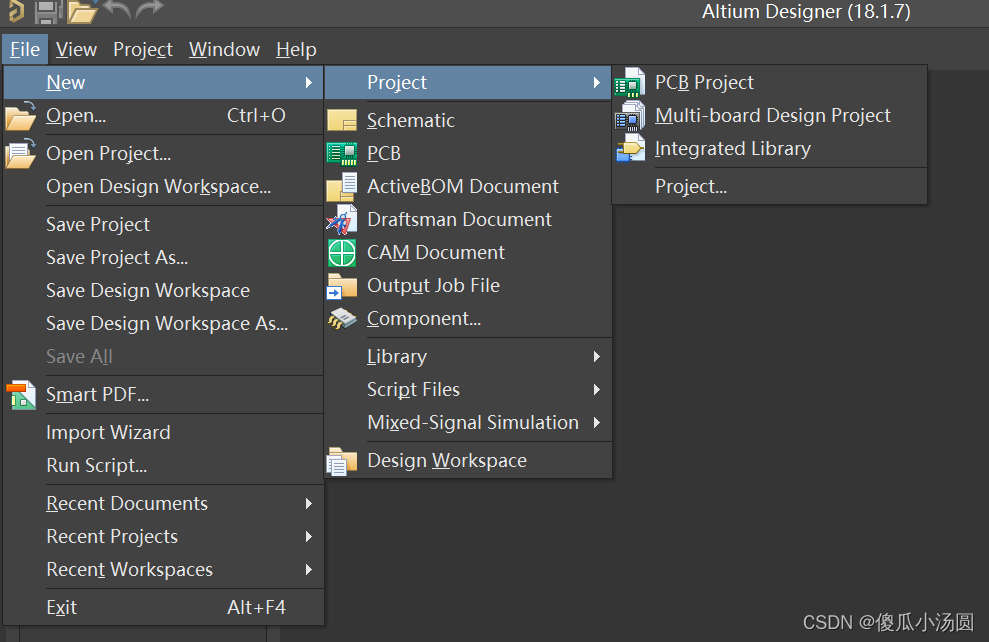This screenshot has height=642, width=989.
Task: Click the Multi-board Design Project icon
Action: tap(629, 115)
